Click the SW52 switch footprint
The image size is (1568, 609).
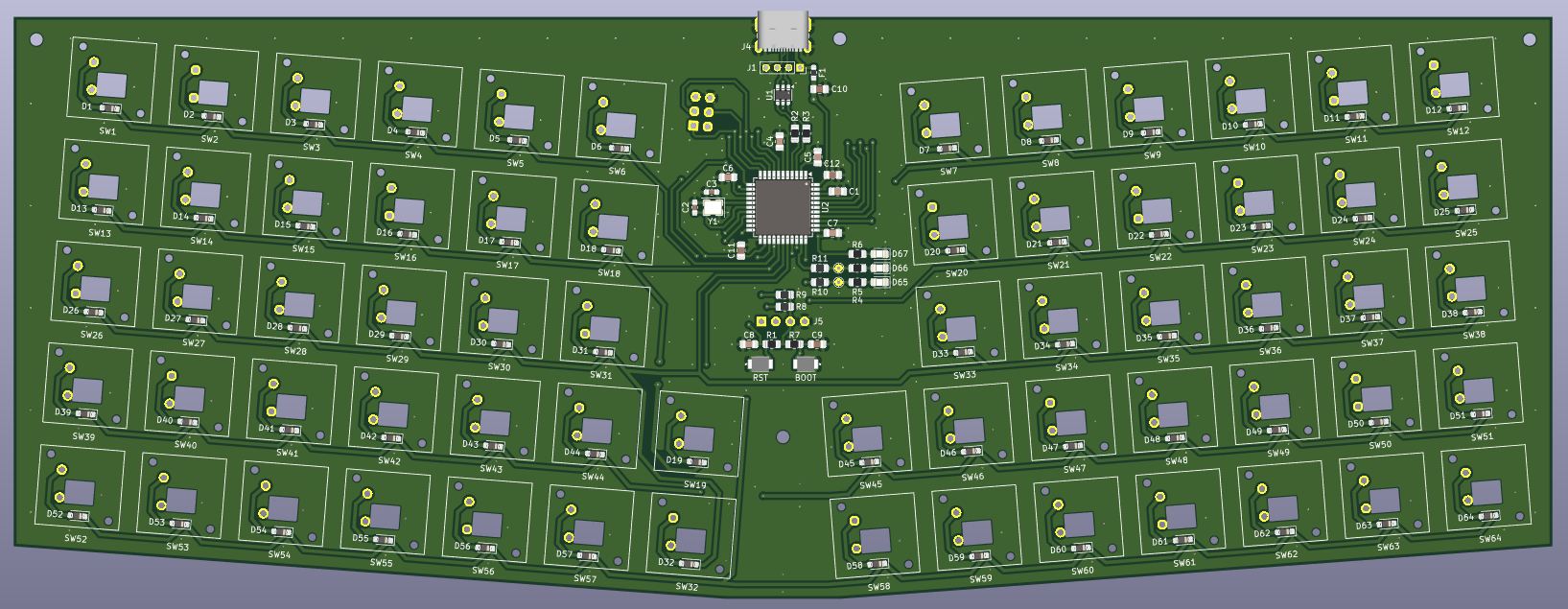[81, 487]
